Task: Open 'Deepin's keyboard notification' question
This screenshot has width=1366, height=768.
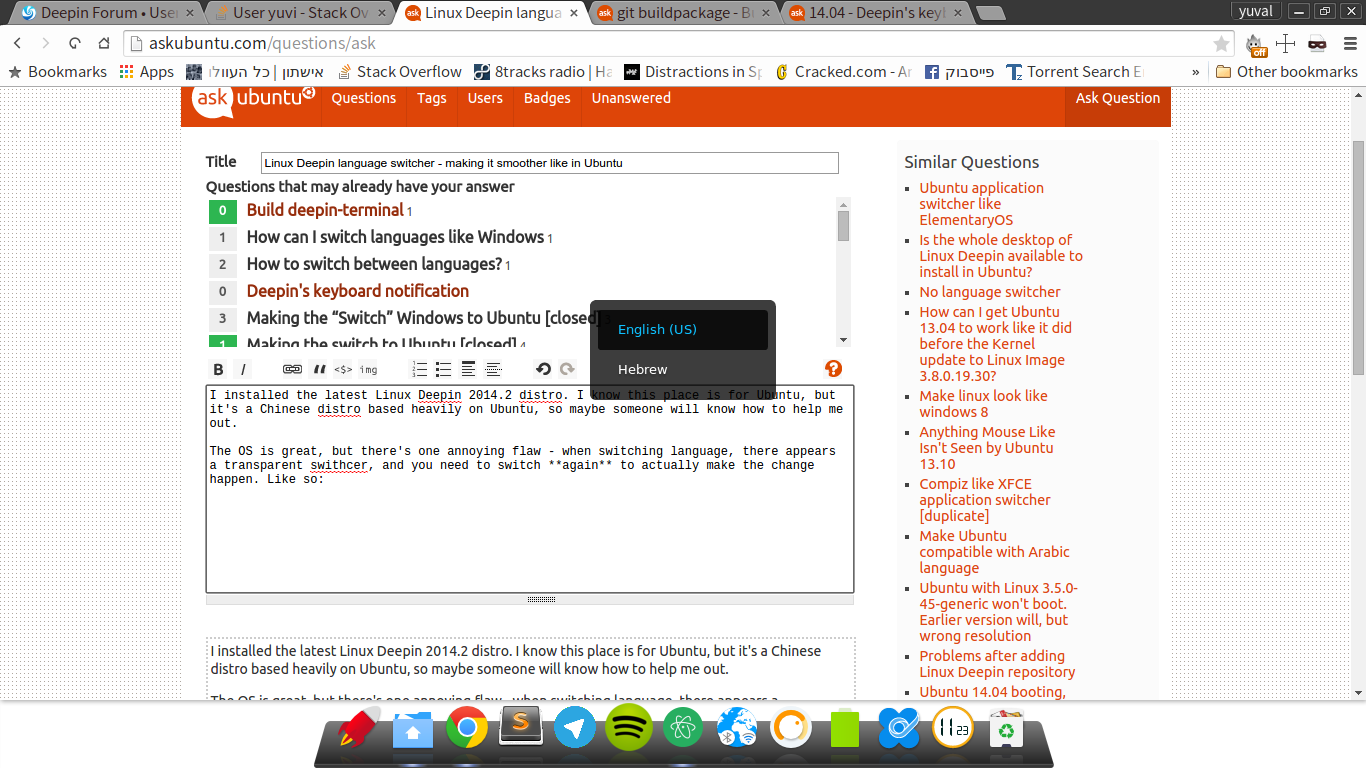Action: tap(358, 291)
